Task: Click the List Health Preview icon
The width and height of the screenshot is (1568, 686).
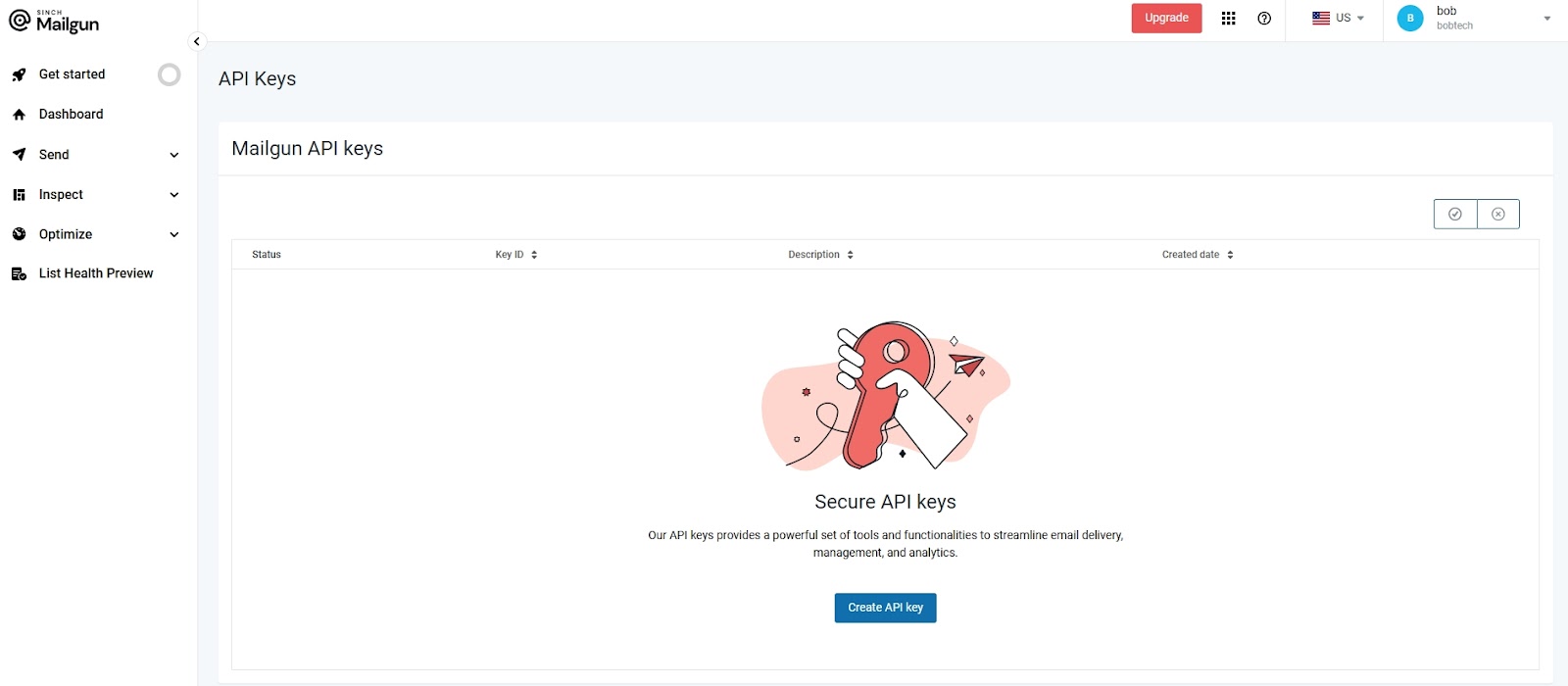Action: [19, 274]
